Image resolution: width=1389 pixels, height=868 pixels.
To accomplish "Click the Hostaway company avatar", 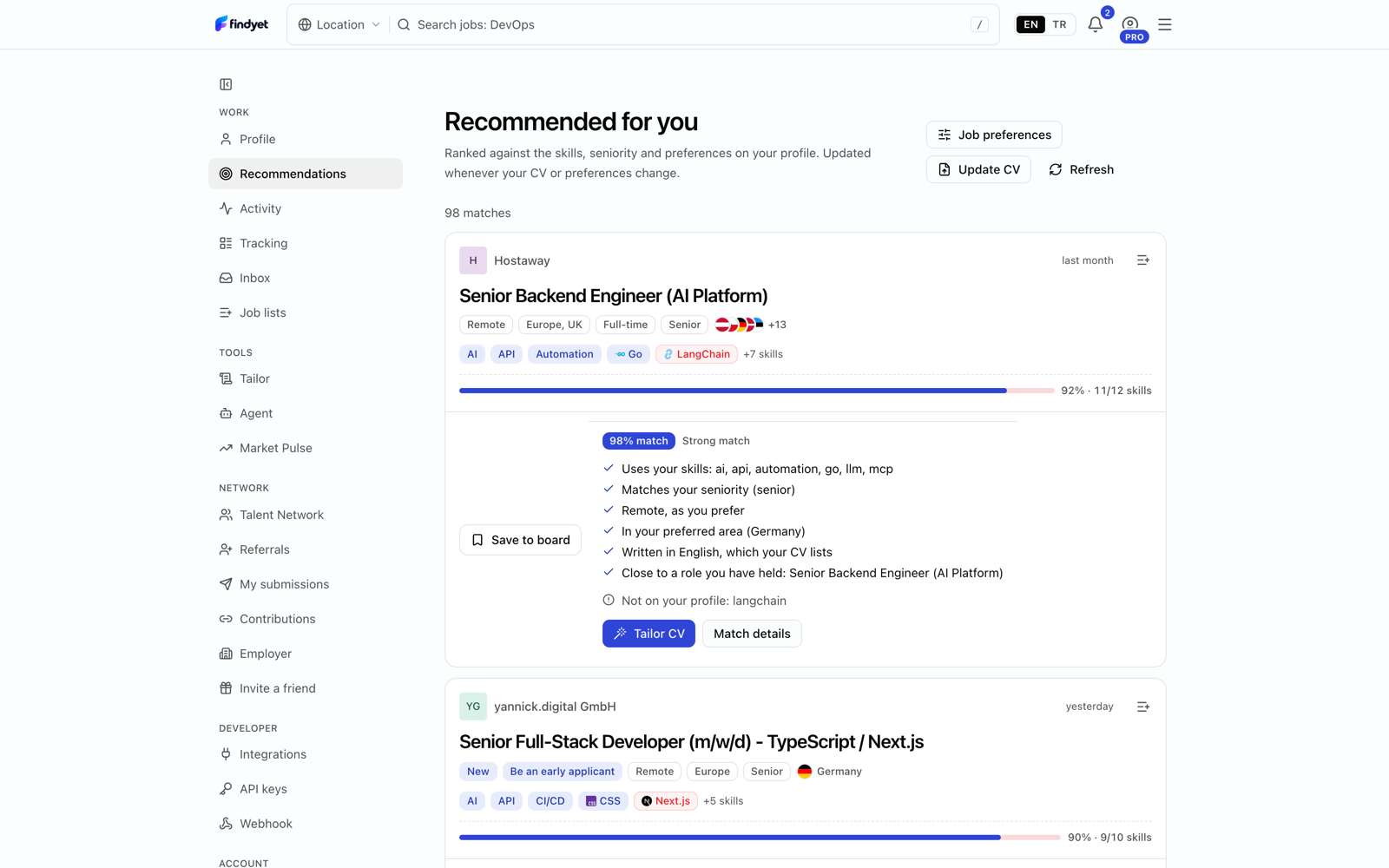I will 473,260.
